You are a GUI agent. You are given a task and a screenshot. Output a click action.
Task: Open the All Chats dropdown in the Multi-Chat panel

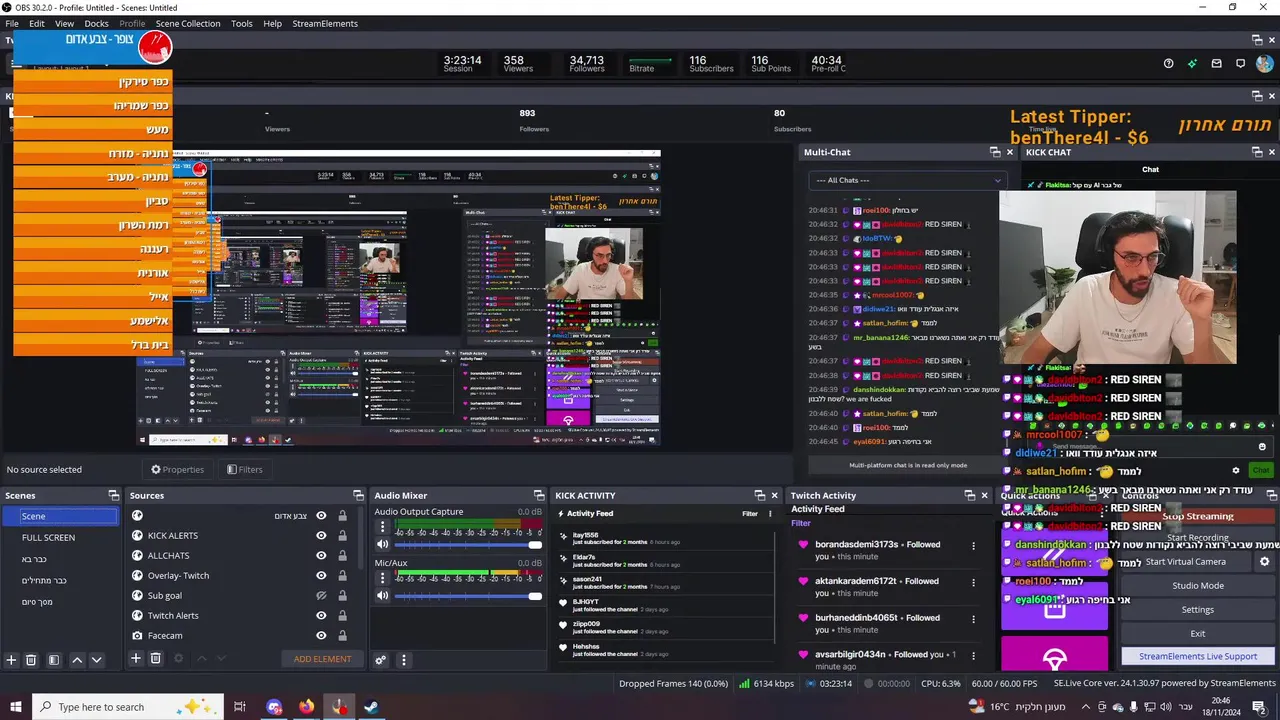908,180
